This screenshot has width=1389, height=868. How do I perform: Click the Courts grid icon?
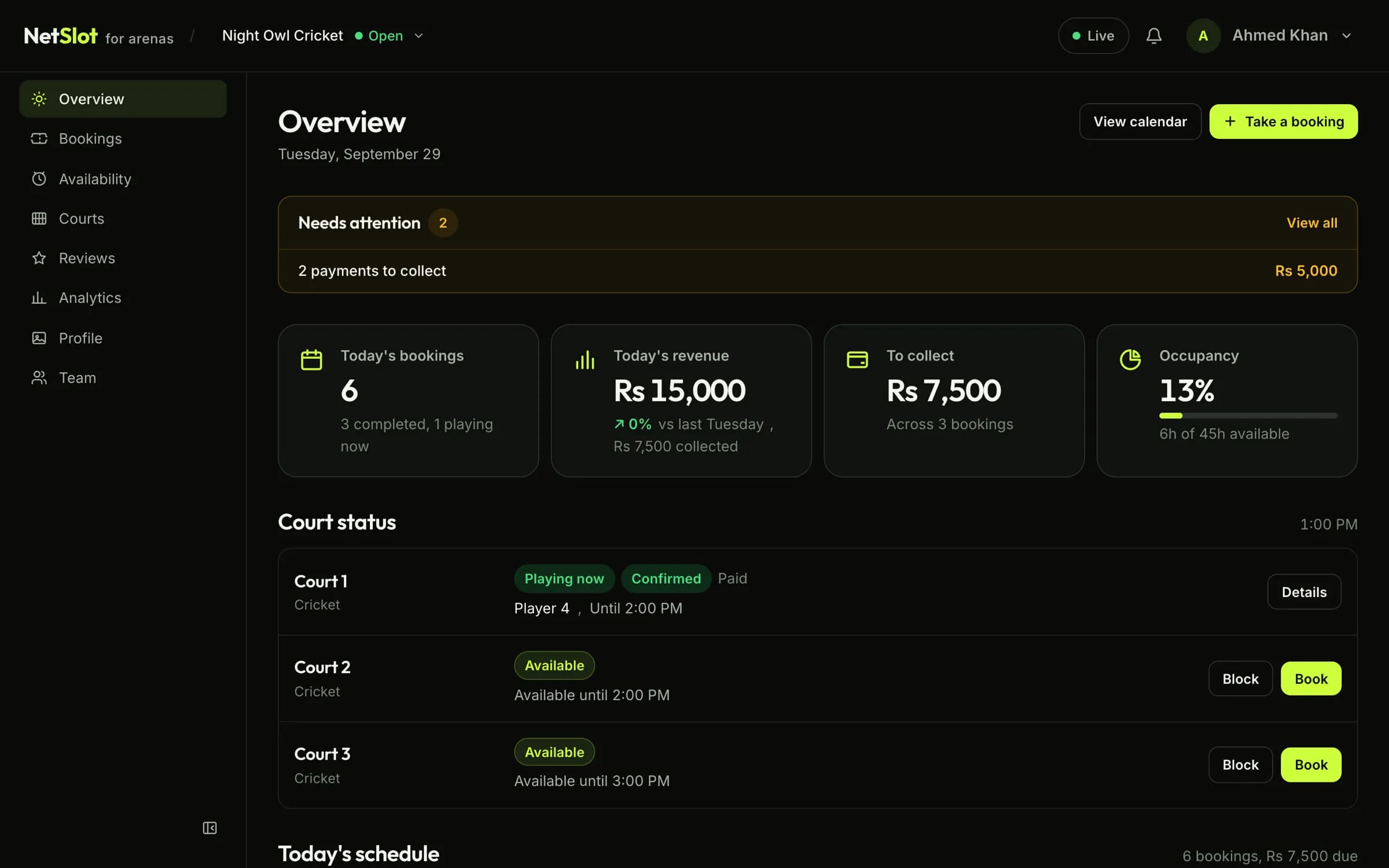click(x=39, y=218)
